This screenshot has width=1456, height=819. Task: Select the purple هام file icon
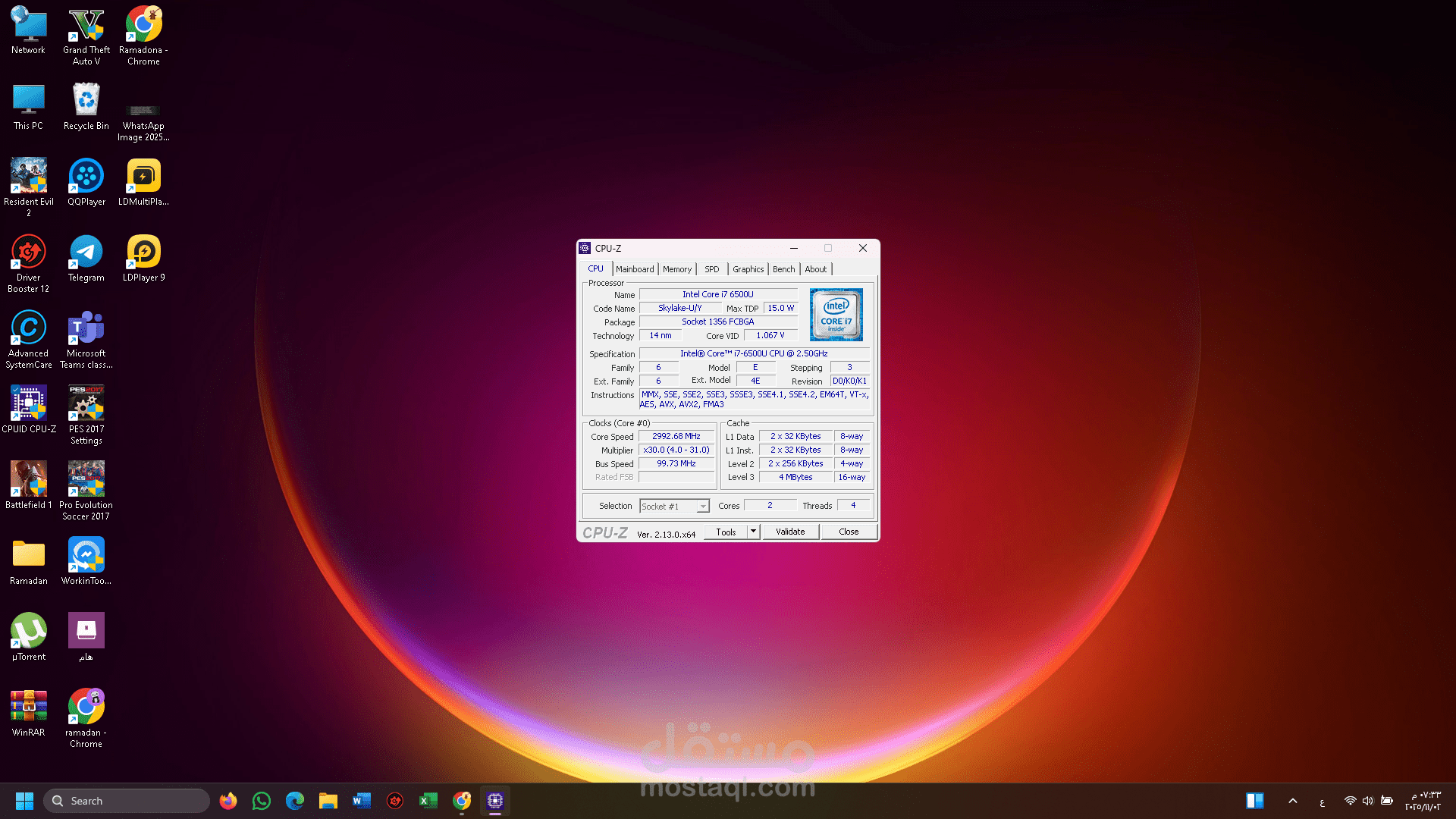click(x=86, y=637)
